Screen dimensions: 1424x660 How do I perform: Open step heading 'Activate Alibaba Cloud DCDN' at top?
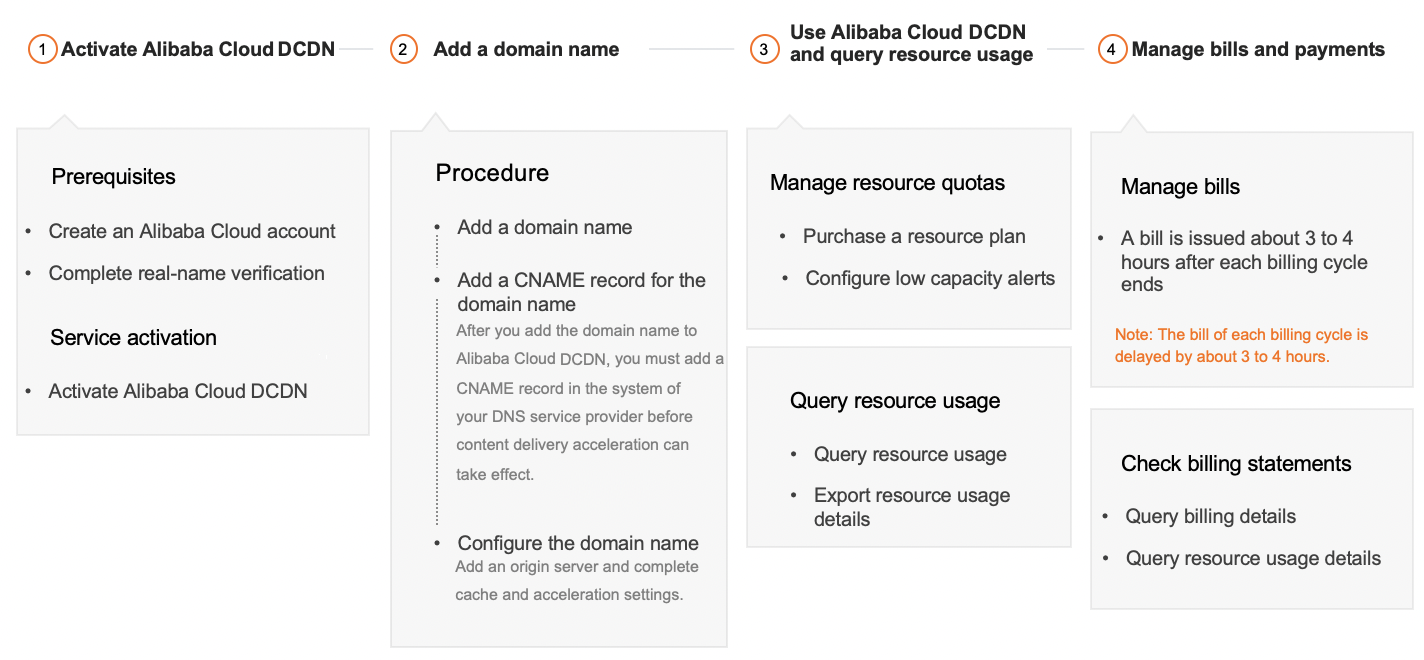point(198,49)
